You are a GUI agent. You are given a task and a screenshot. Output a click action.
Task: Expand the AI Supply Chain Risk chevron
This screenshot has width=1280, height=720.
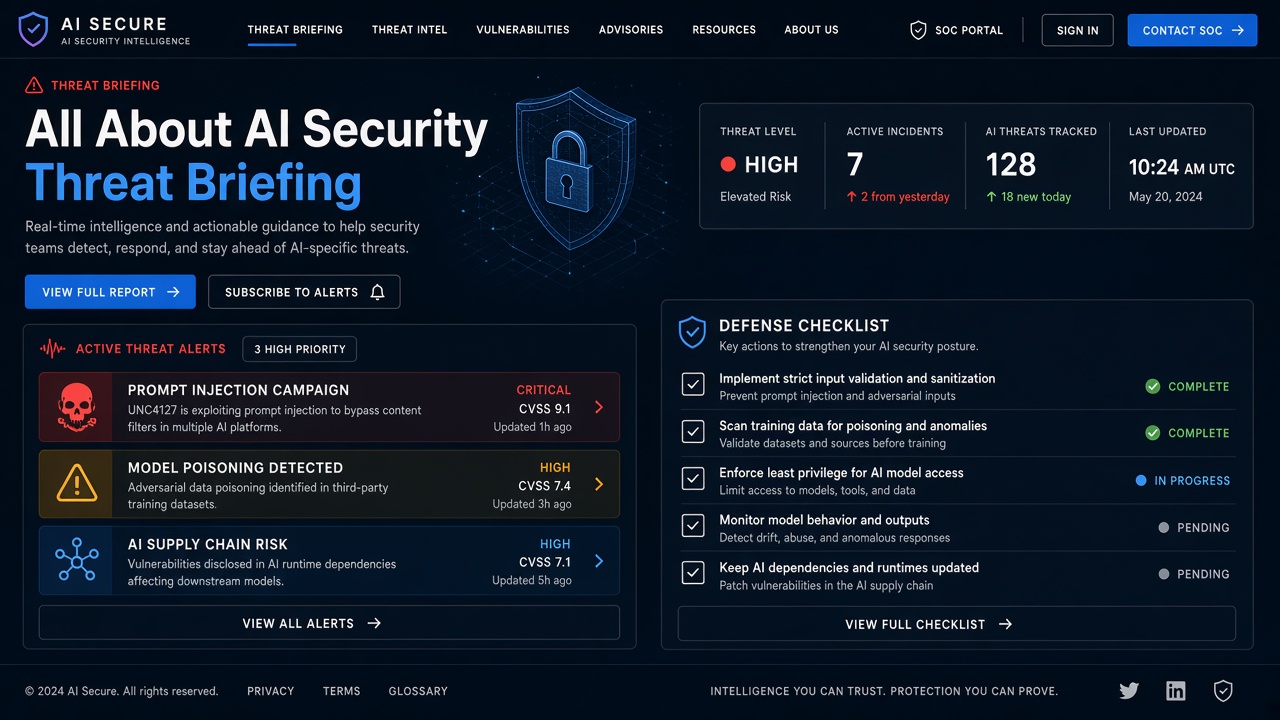pos(599,561)
